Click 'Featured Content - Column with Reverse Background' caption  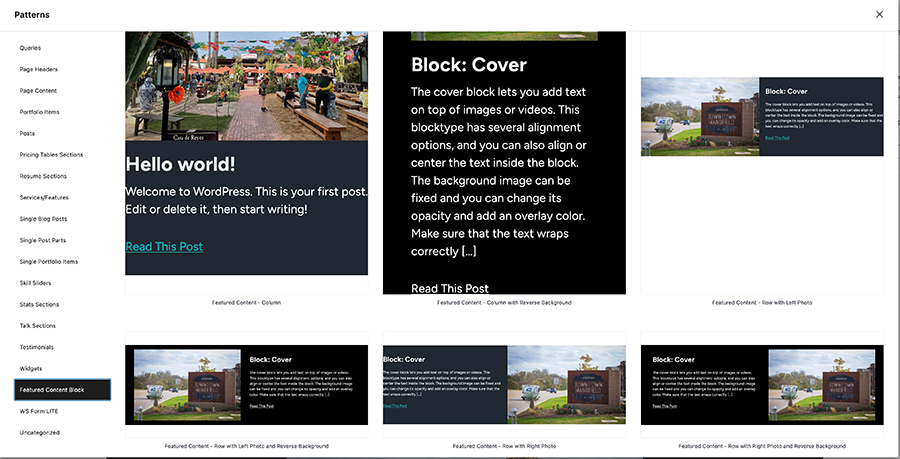(504, 302)
